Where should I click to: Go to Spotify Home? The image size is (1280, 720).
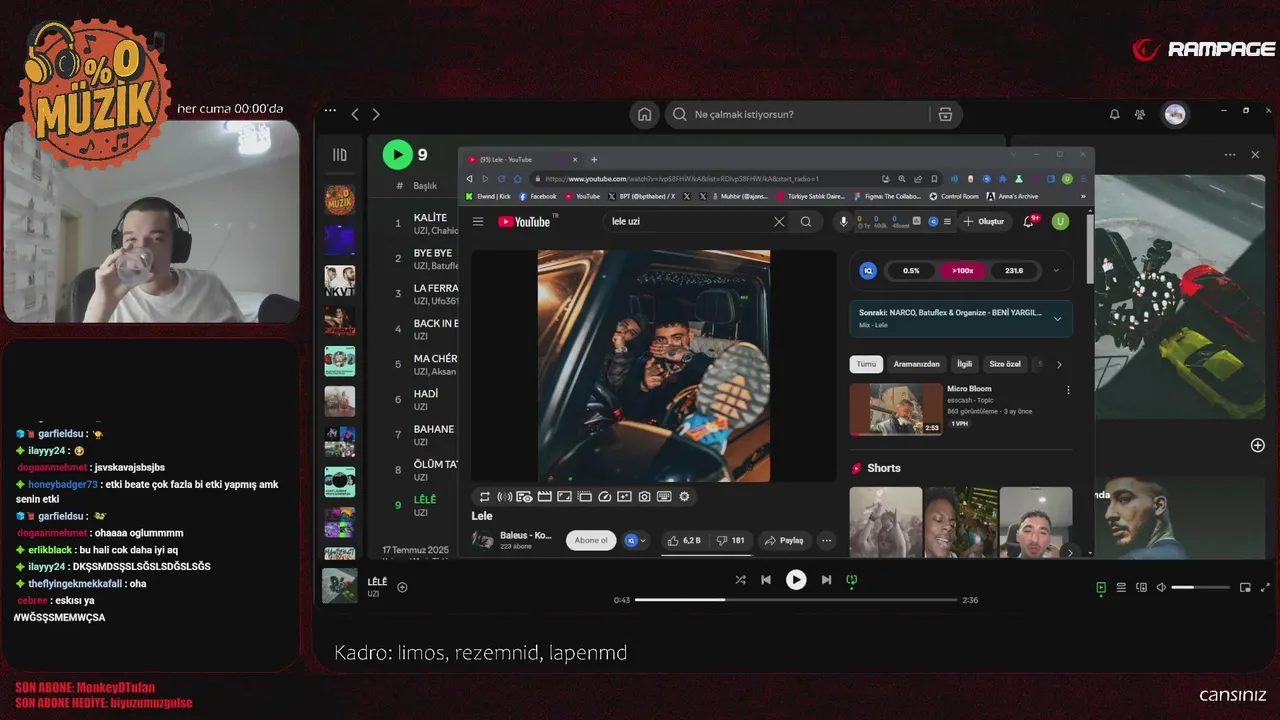(x=645, y=114)
